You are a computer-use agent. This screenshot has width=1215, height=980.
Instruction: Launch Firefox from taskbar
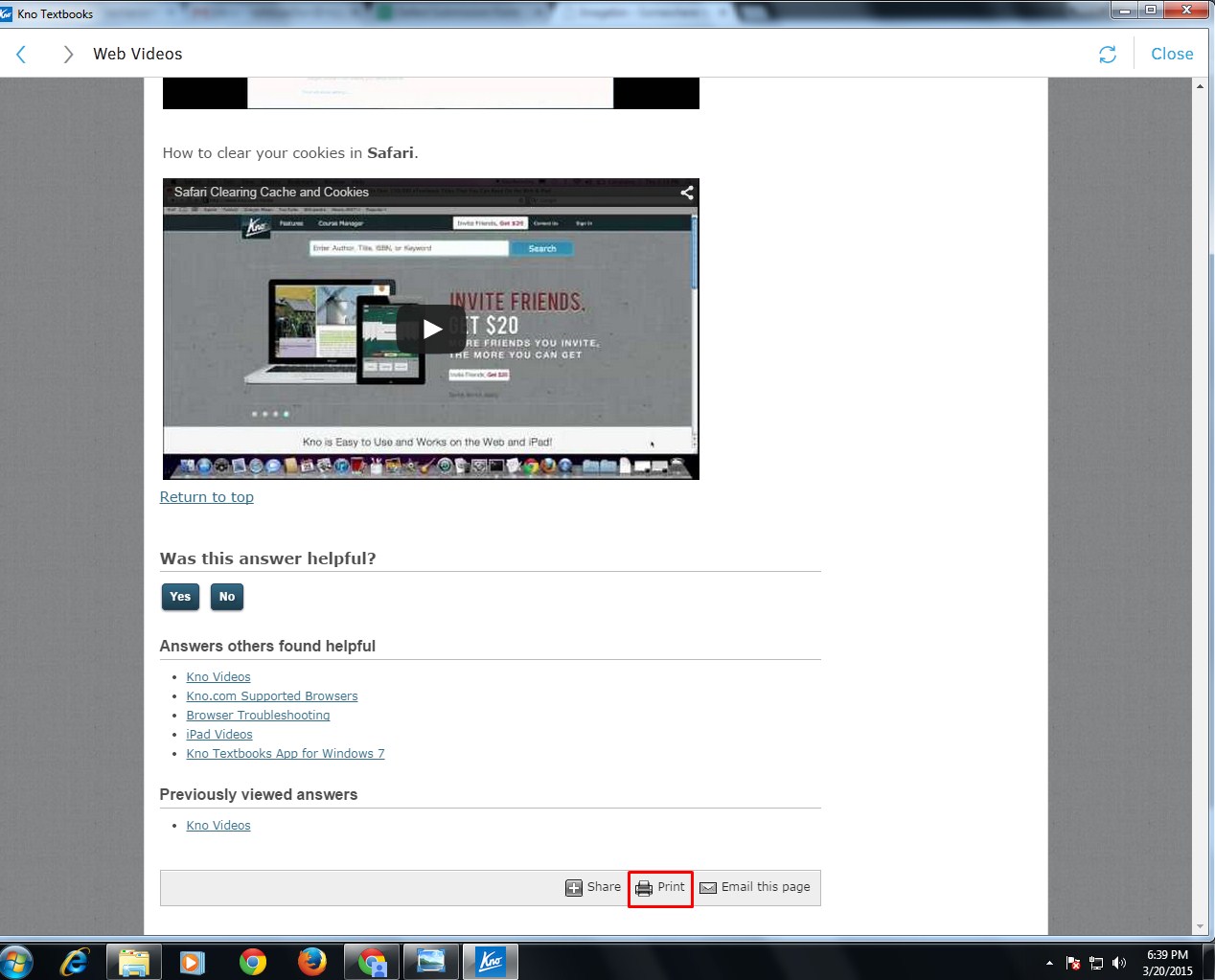(311, 962)
